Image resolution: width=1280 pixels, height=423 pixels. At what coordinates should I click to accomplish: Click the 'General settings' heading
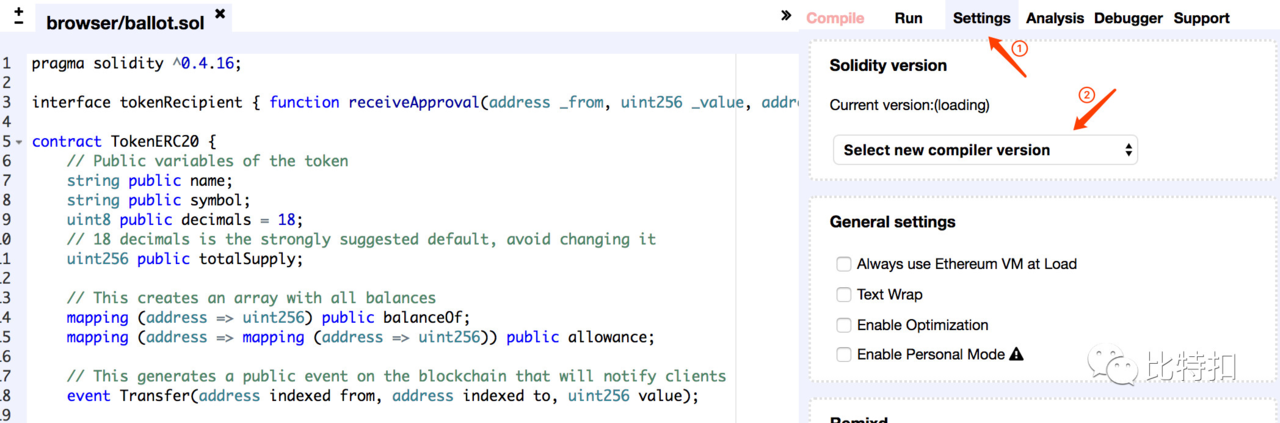(892, 222)
